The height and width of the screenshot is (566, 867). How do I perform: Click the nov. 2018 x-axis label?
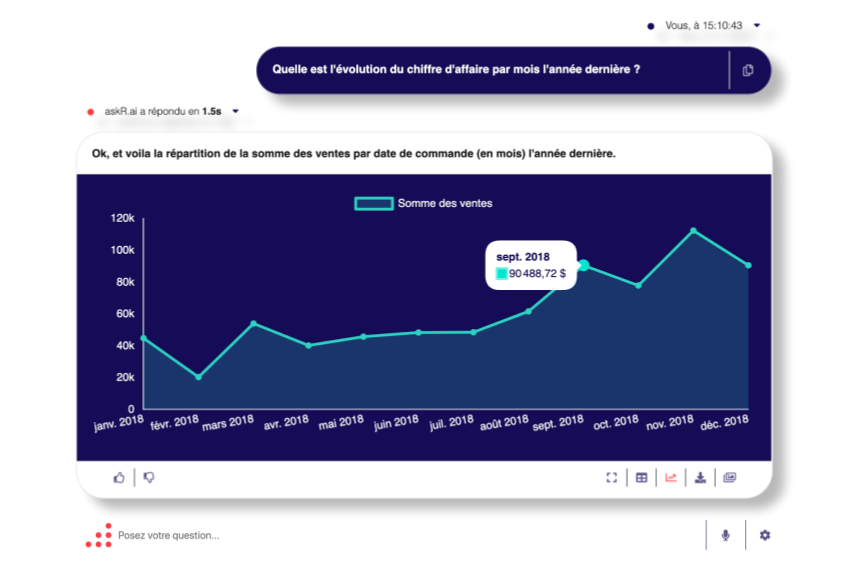pos(670,423)
